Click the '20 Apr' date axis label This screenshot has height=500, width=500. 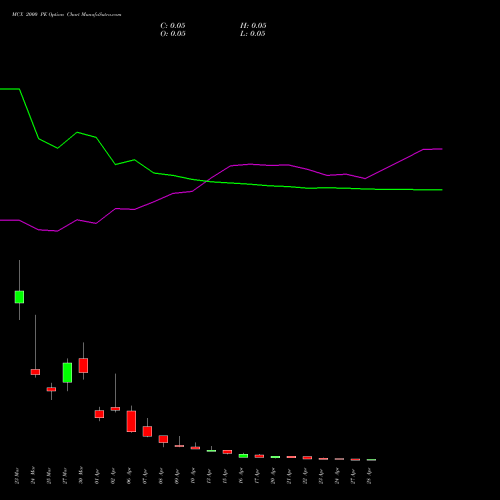click(x=273, y=476)
